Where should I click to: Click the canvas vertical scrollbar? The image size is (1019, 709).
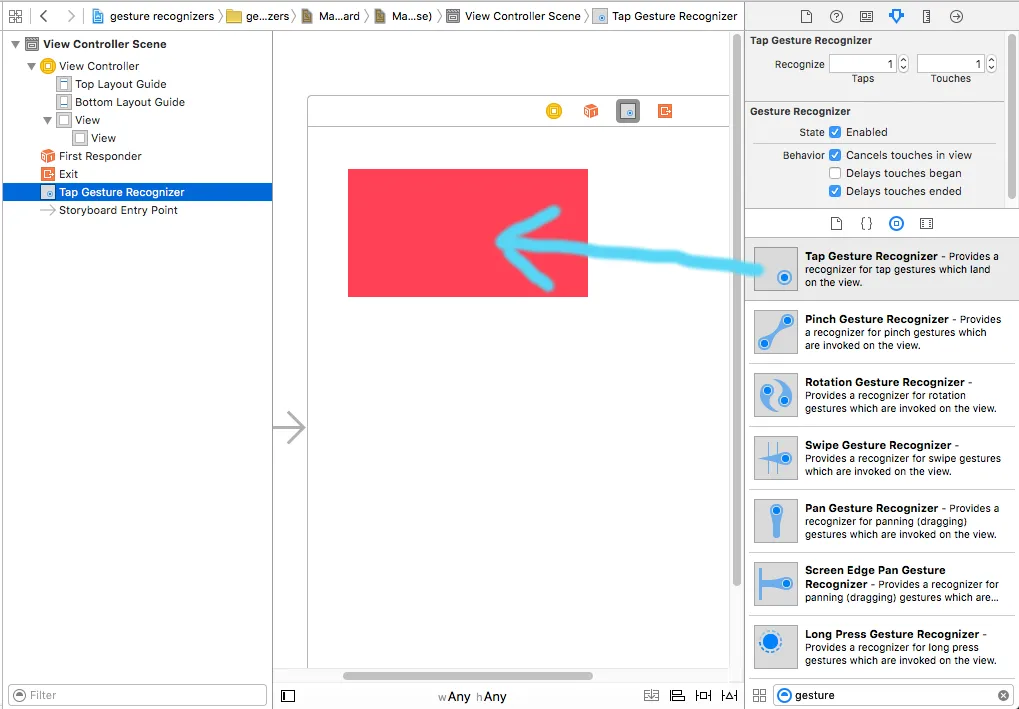736,310
